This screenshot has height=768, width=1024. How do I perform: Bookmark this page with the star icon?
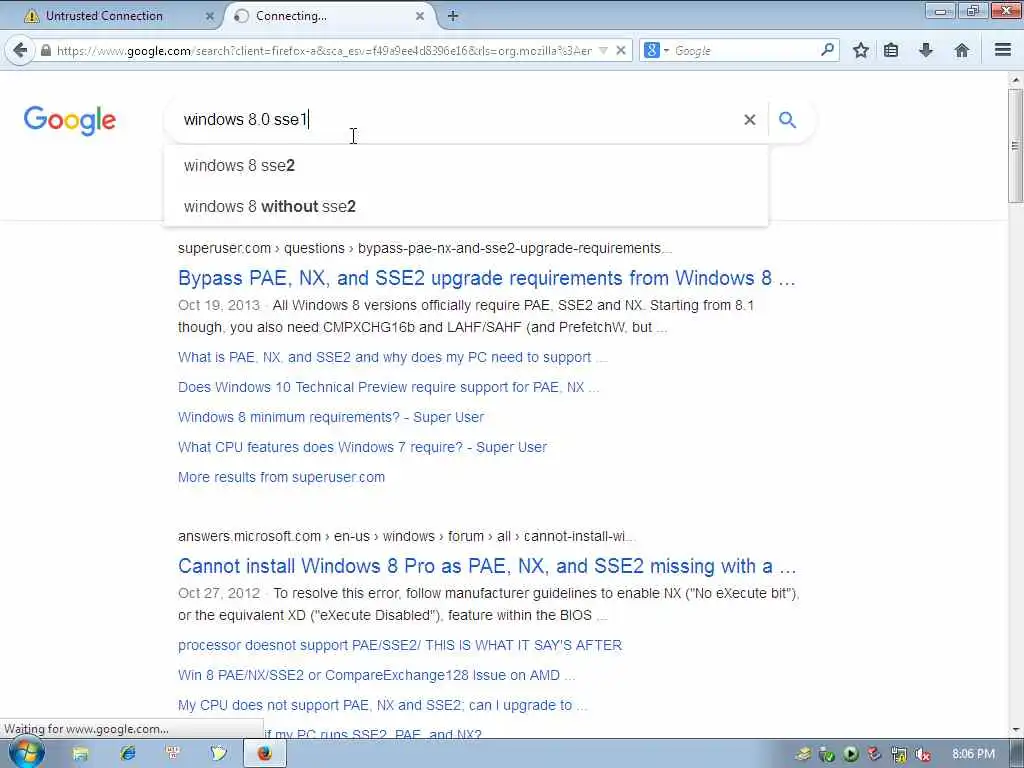point(861,50)
